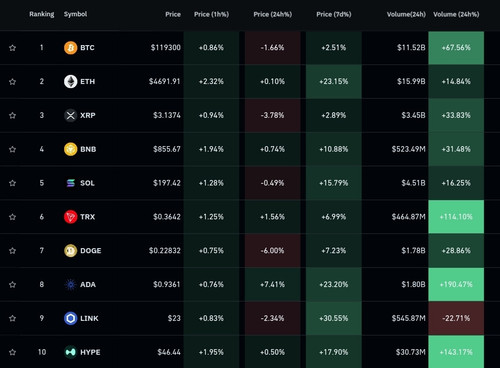Click LINK -22.71% volume change cell
Viewport: 500px width, 368px height.
[x=456, y=318]
